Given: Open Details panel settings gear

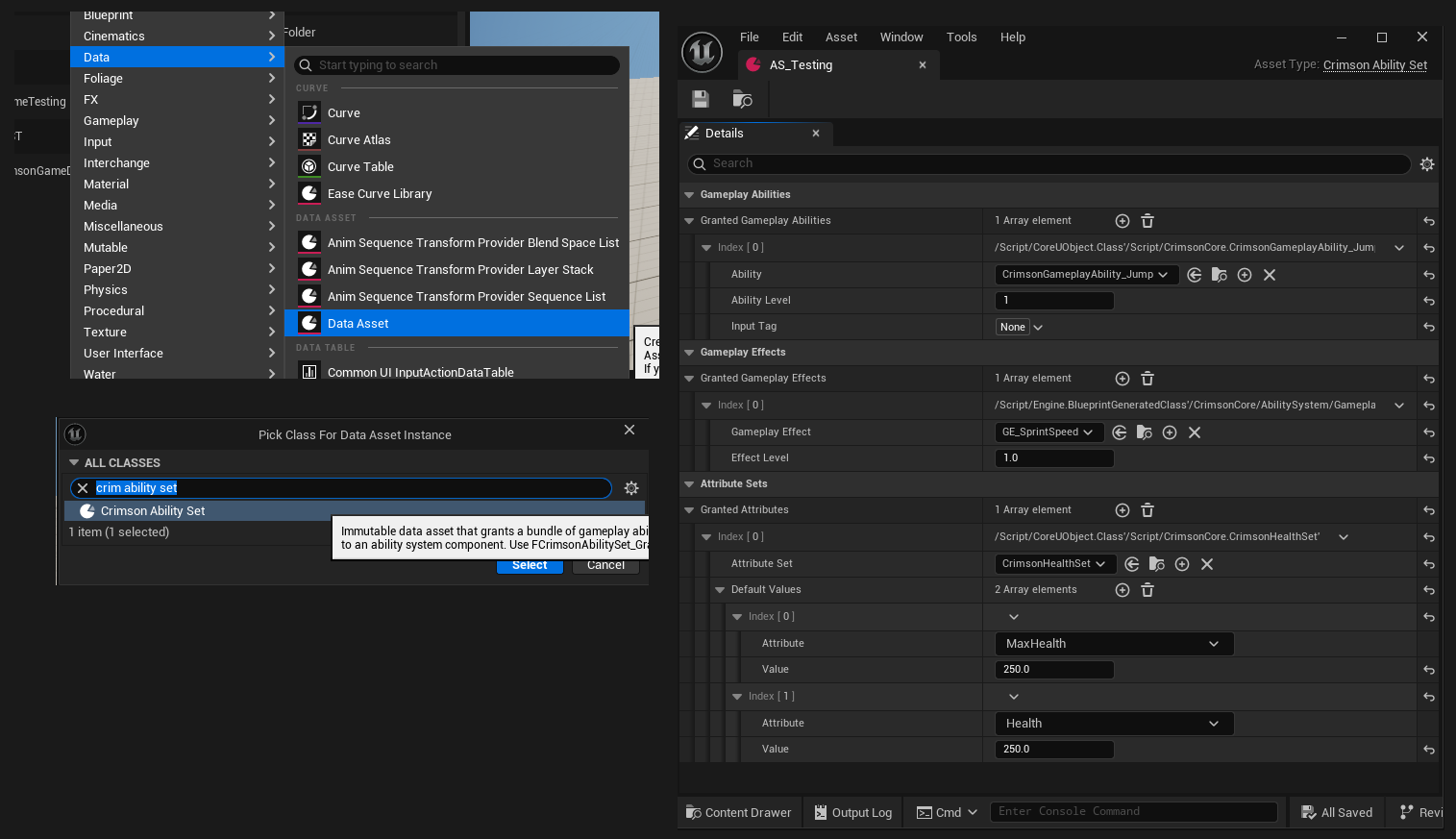Looking at the screenshot, I should tap(1427, 164).
